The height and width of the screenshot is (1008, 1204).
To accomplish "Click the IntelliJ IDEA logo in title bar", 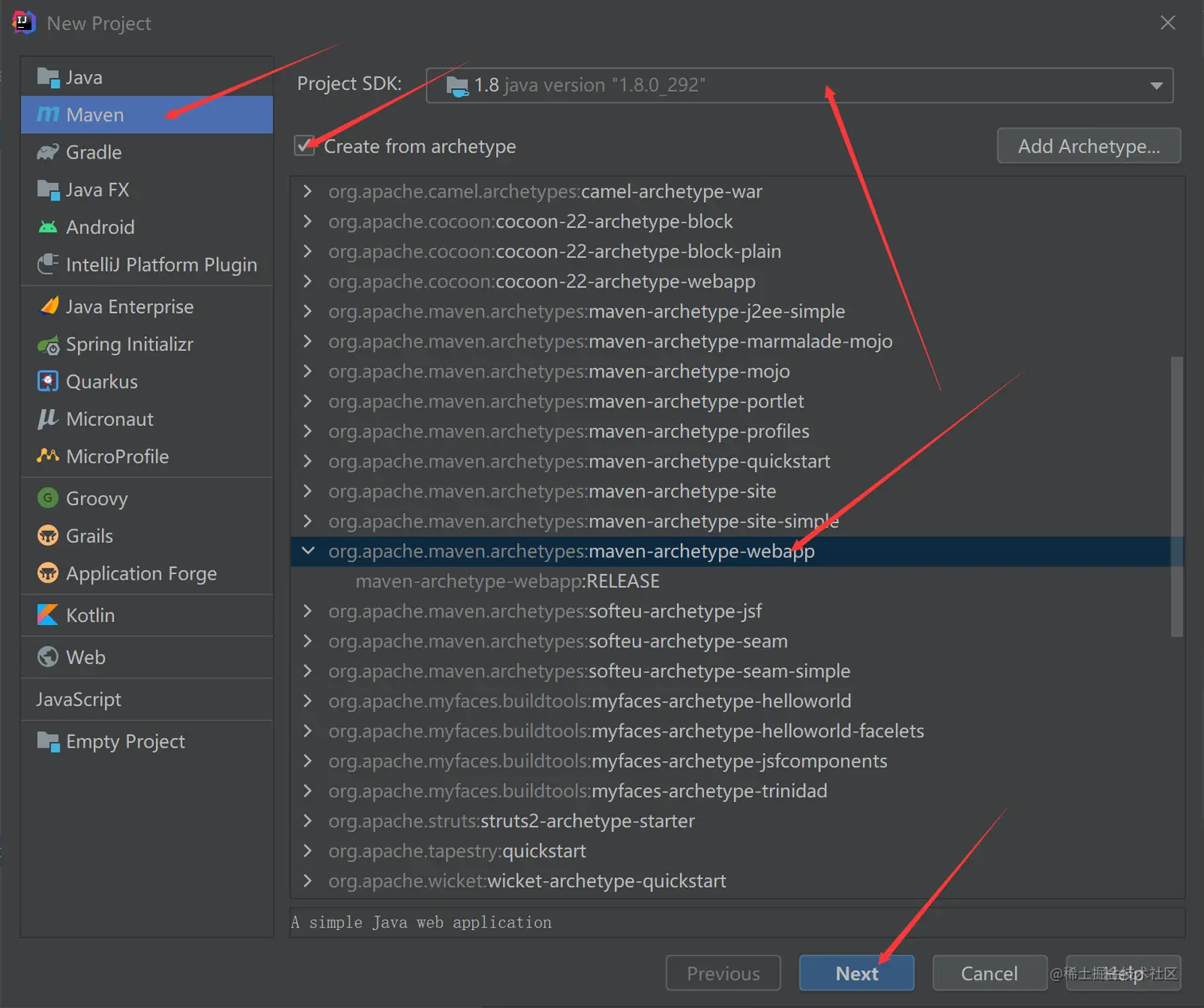I will click(x=24, y=22).
